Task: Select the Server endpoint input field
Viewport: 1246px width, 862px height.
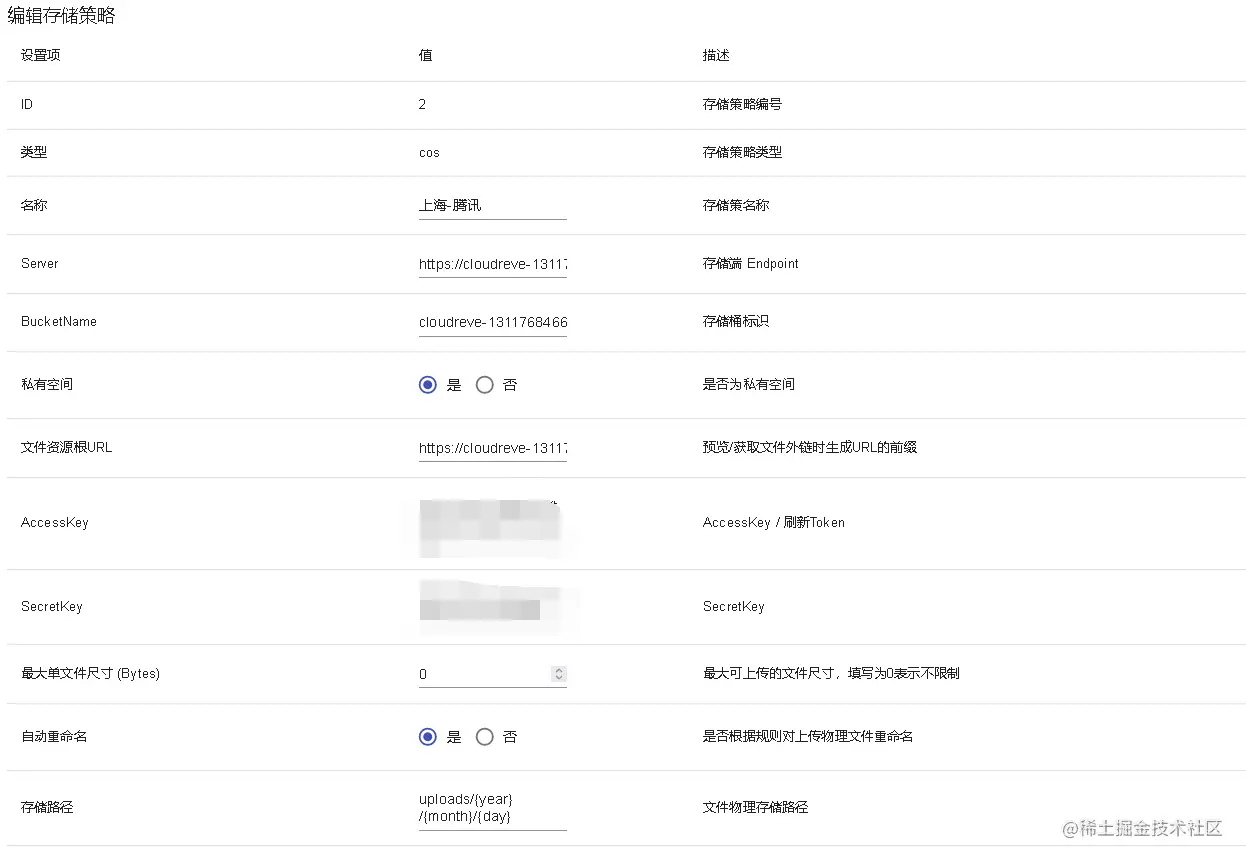Action: 492,263
